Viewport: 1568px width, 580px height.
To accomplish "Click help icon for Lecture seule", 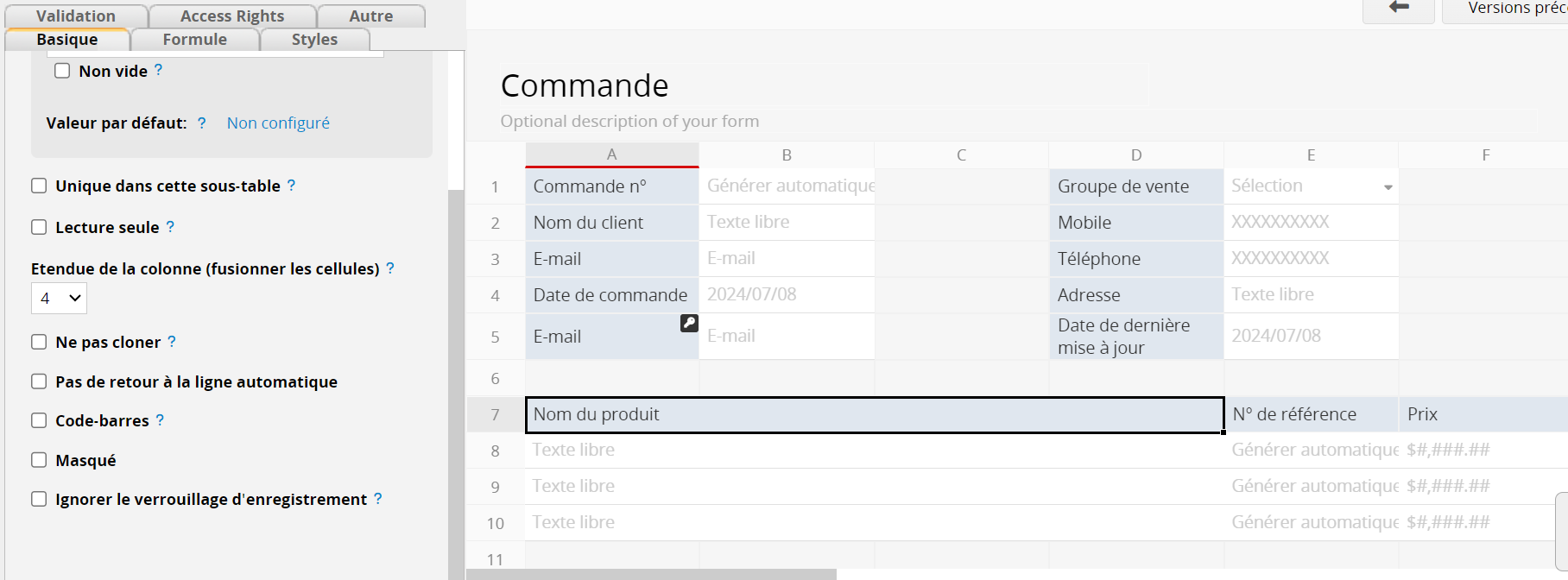I will (x=170, y=226).
